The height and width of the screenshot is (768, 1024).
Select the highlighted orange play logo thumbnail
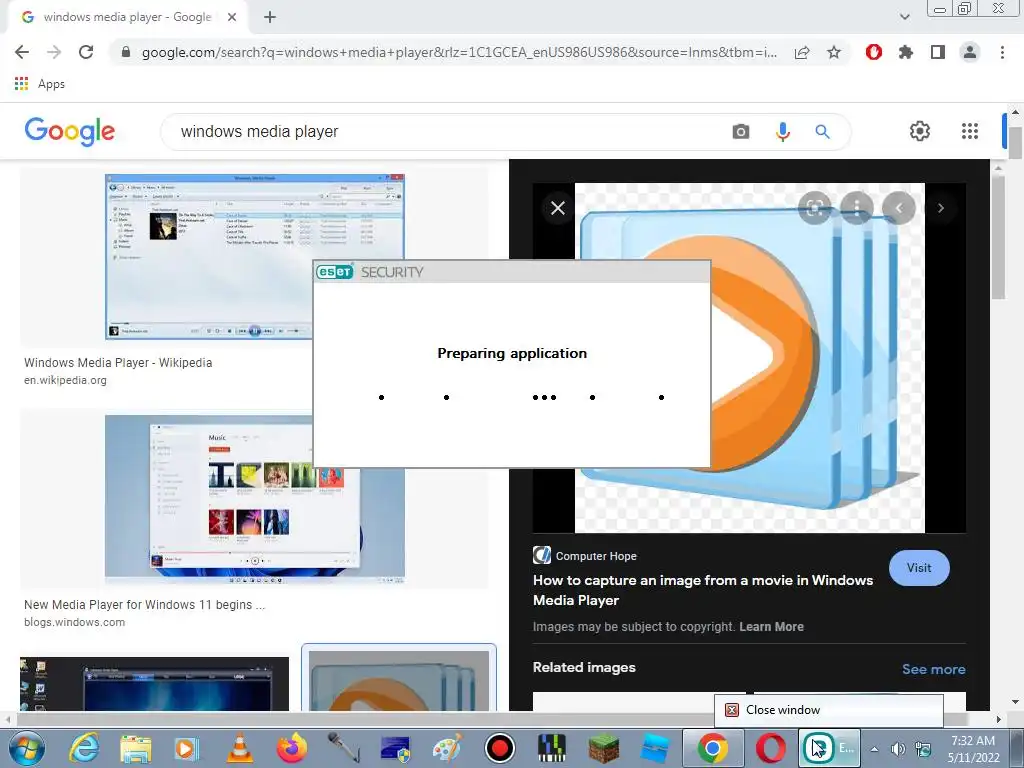tap(398, 679)
